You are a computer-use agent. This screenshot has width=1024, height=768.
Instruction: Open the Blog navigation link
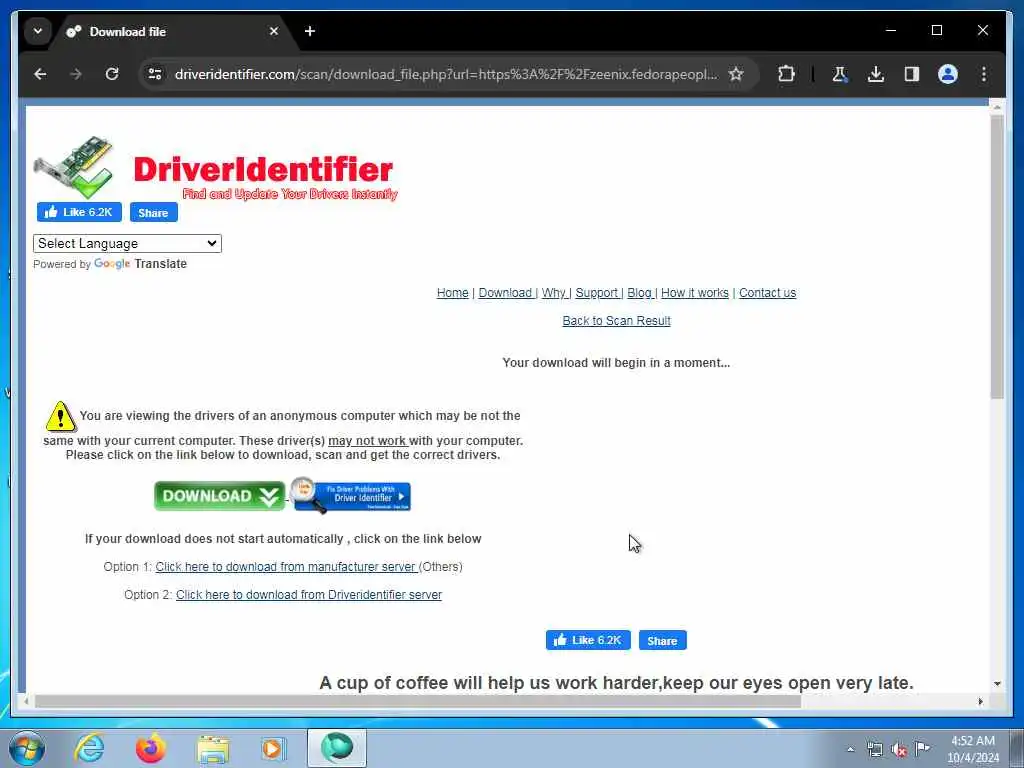pos(640,293)
